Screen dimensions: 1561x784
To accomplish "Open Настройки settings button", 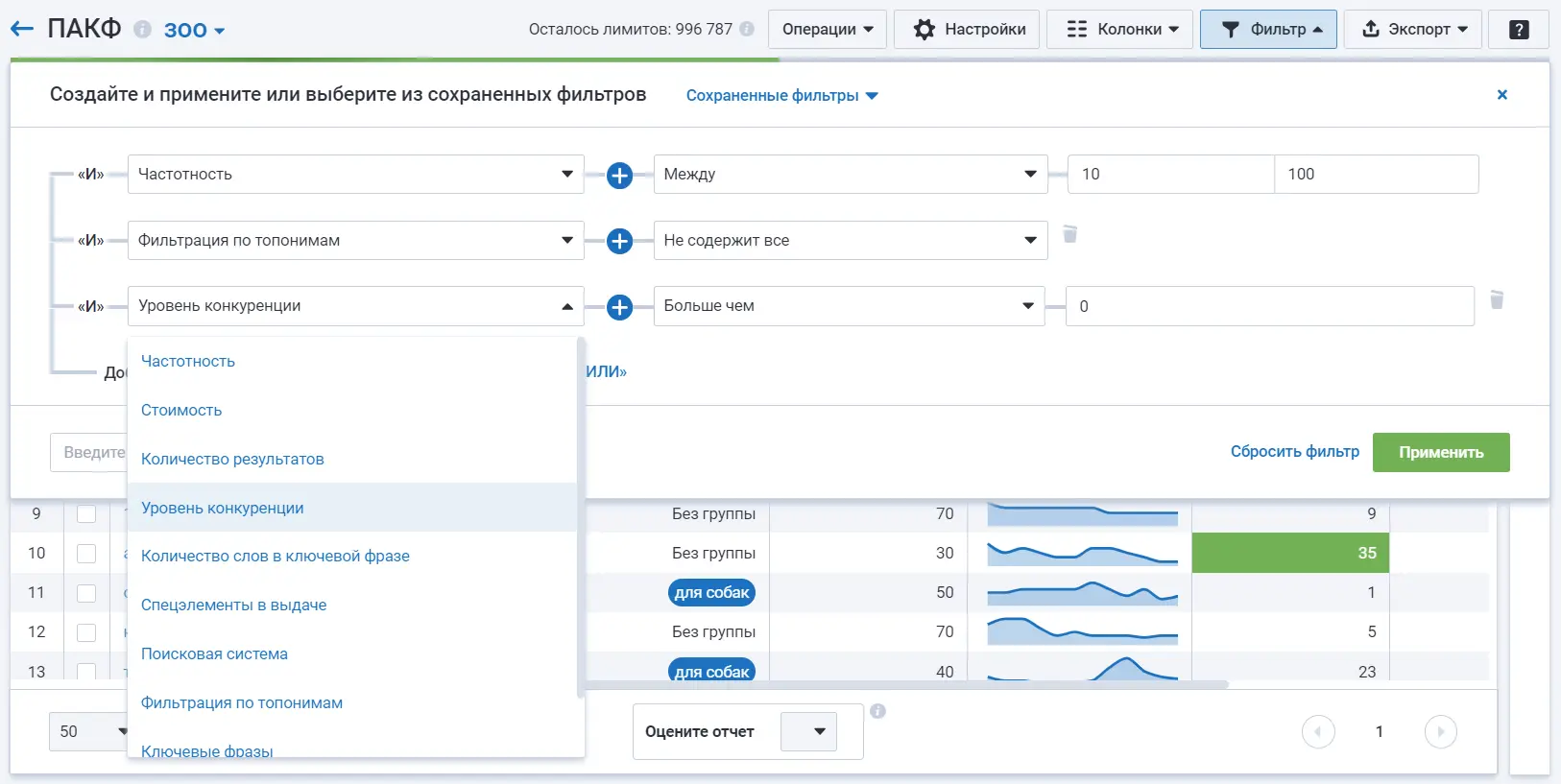I will pyautogui.click(x=967, y=29).
